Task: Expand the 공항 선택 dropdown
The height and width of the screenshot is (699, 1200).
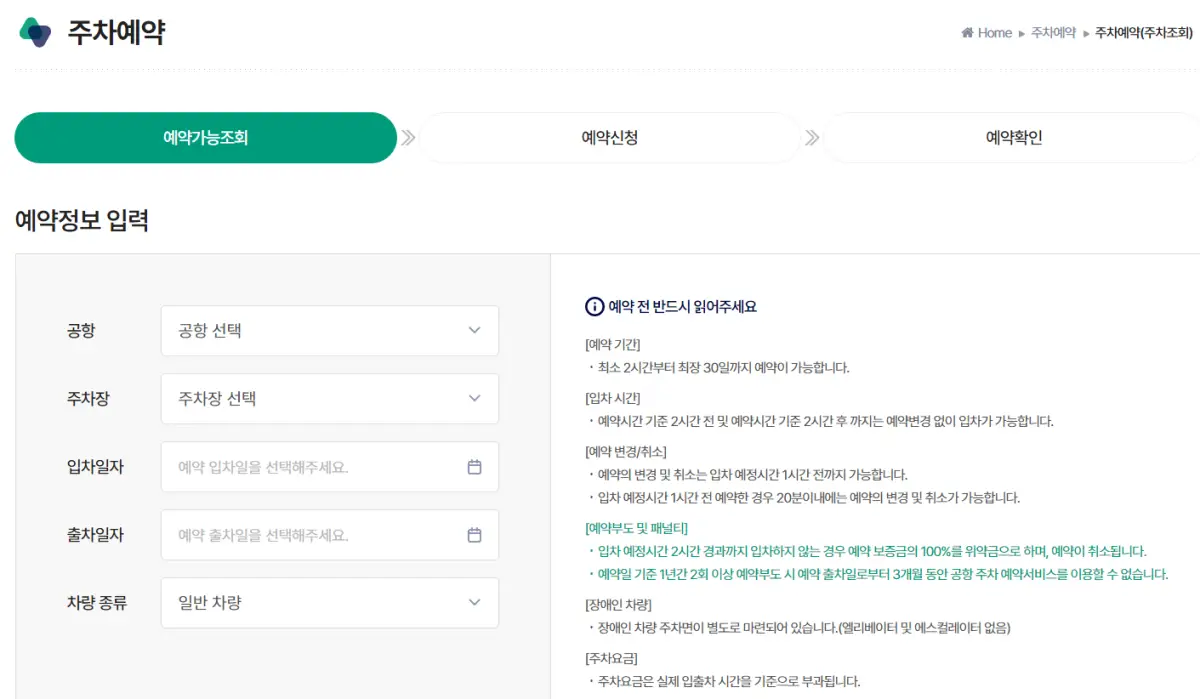Action: pos(330,331)
